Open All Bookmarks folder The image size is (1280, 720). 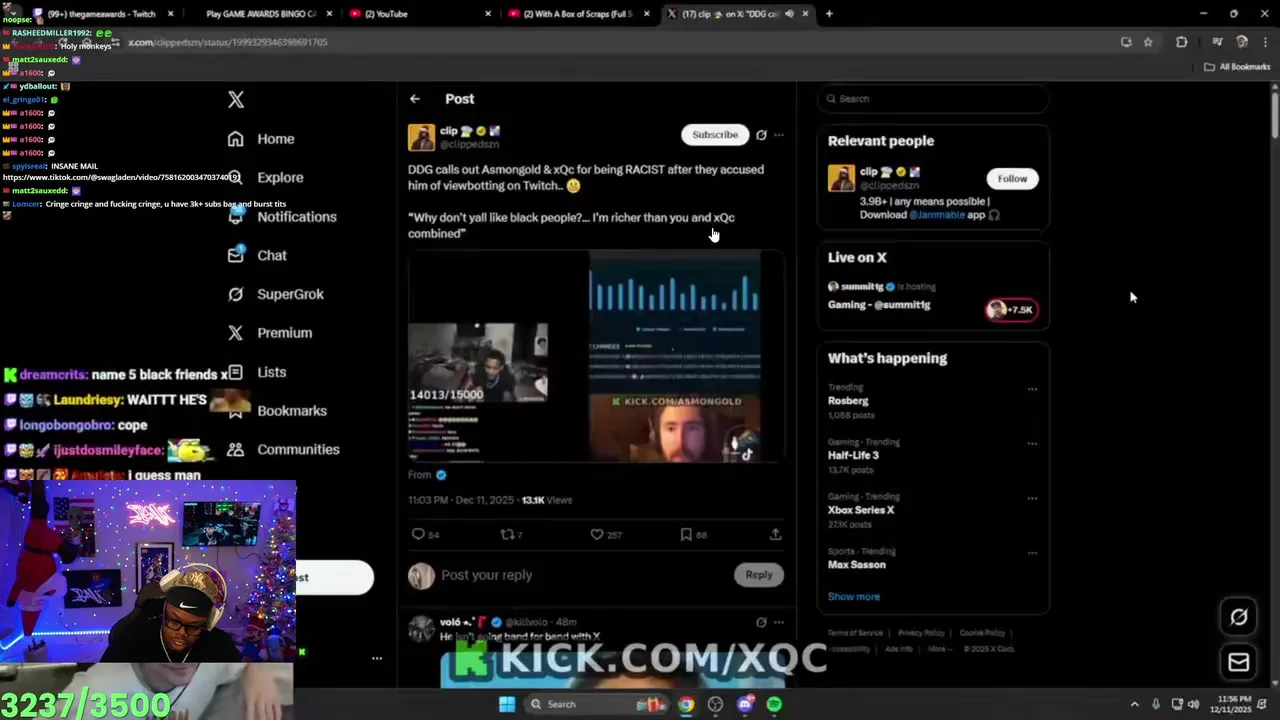[x=1237, y=67]
